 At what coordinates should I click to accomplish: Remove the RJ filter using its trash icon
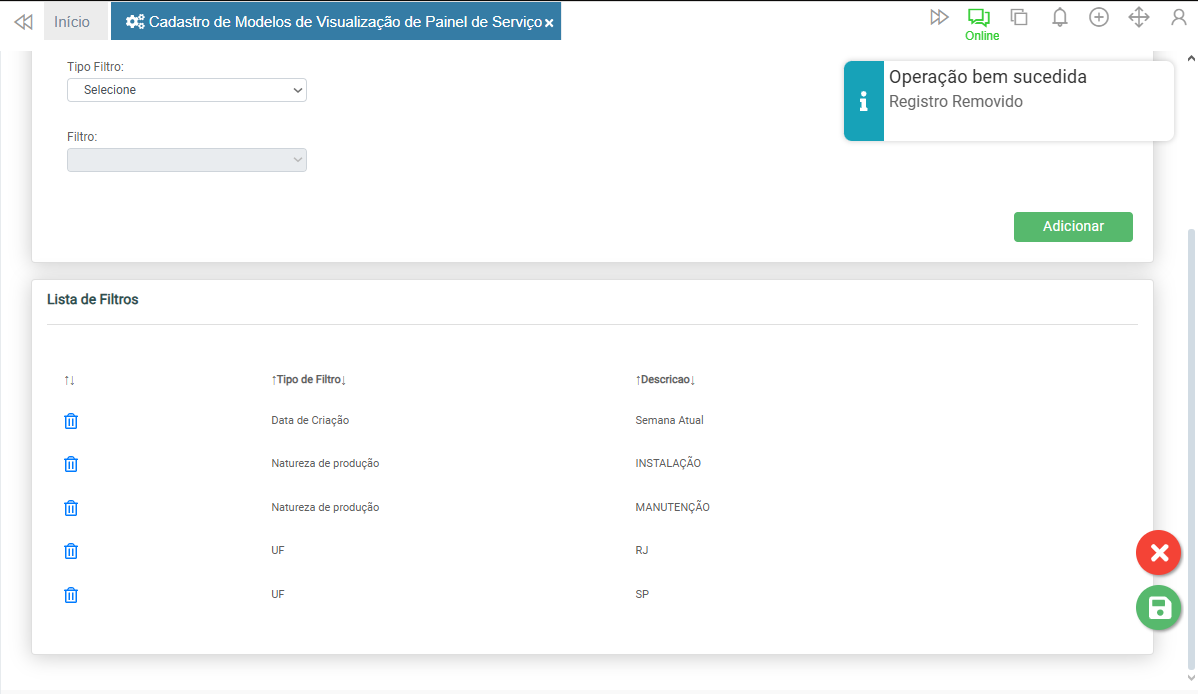pos(71,551)
